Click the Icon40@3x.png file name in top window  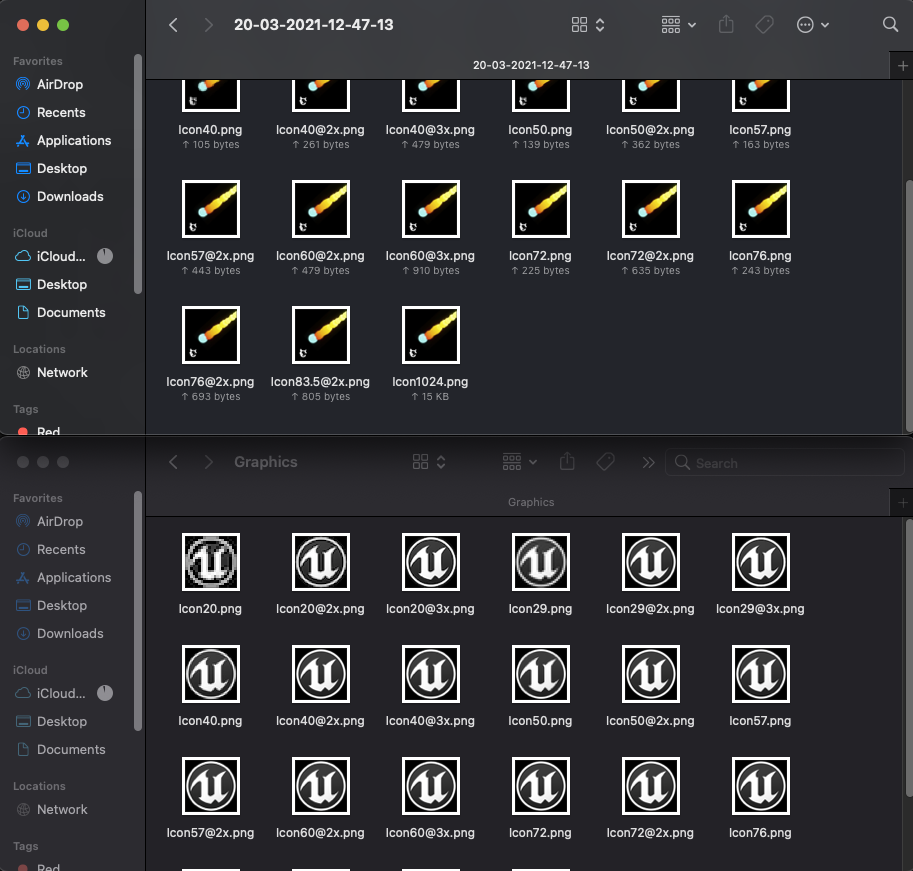point(430,130)
